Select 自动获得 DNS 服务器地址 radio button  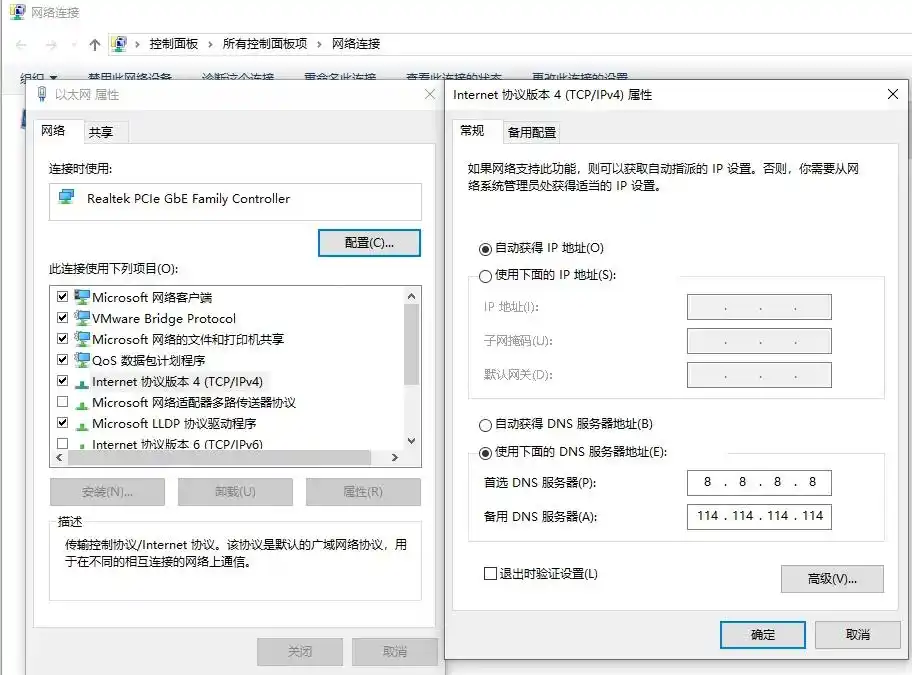(x=484, y=424)
